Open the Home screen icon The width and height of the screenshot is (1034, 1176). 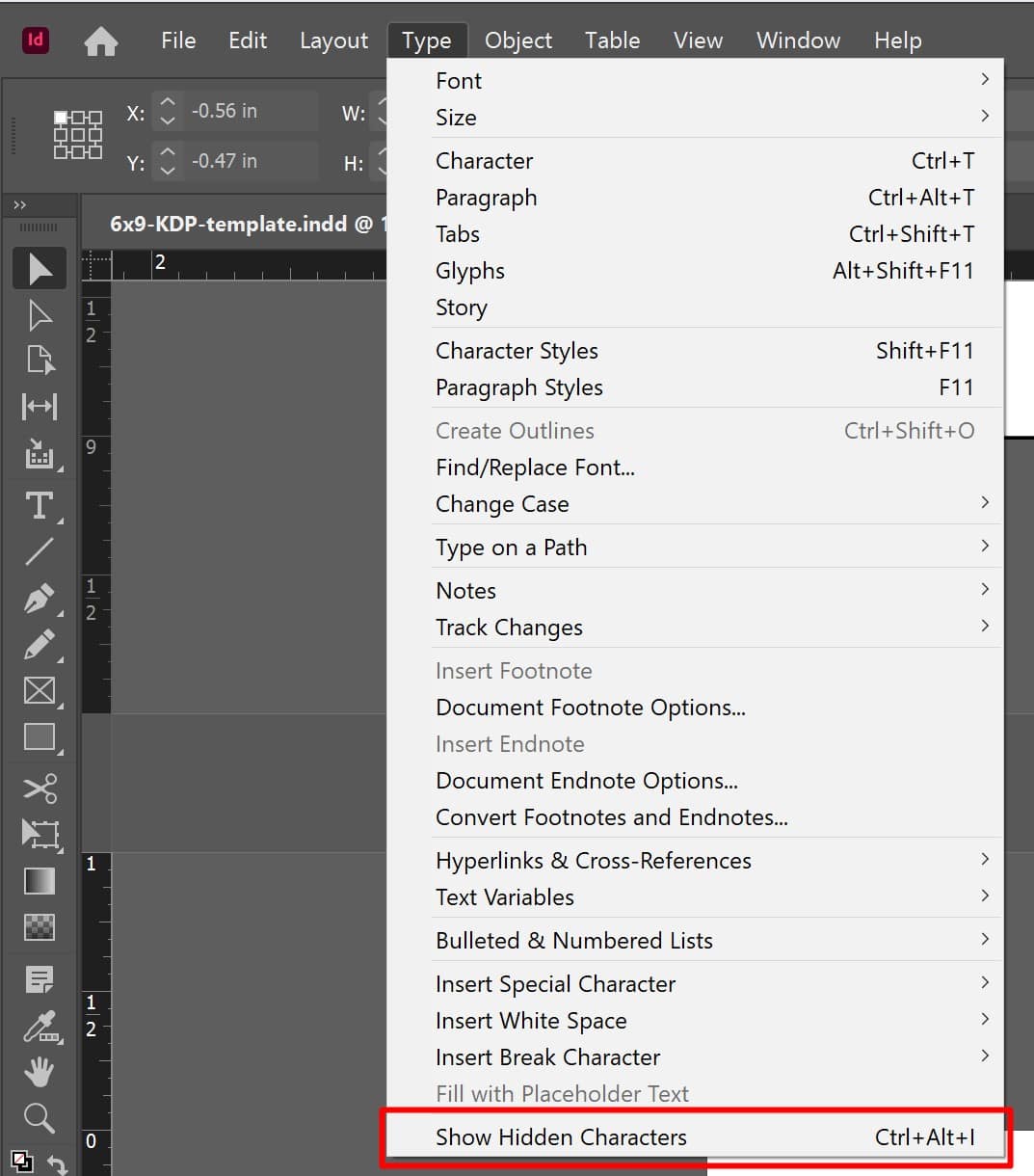(x=99, y=40)
